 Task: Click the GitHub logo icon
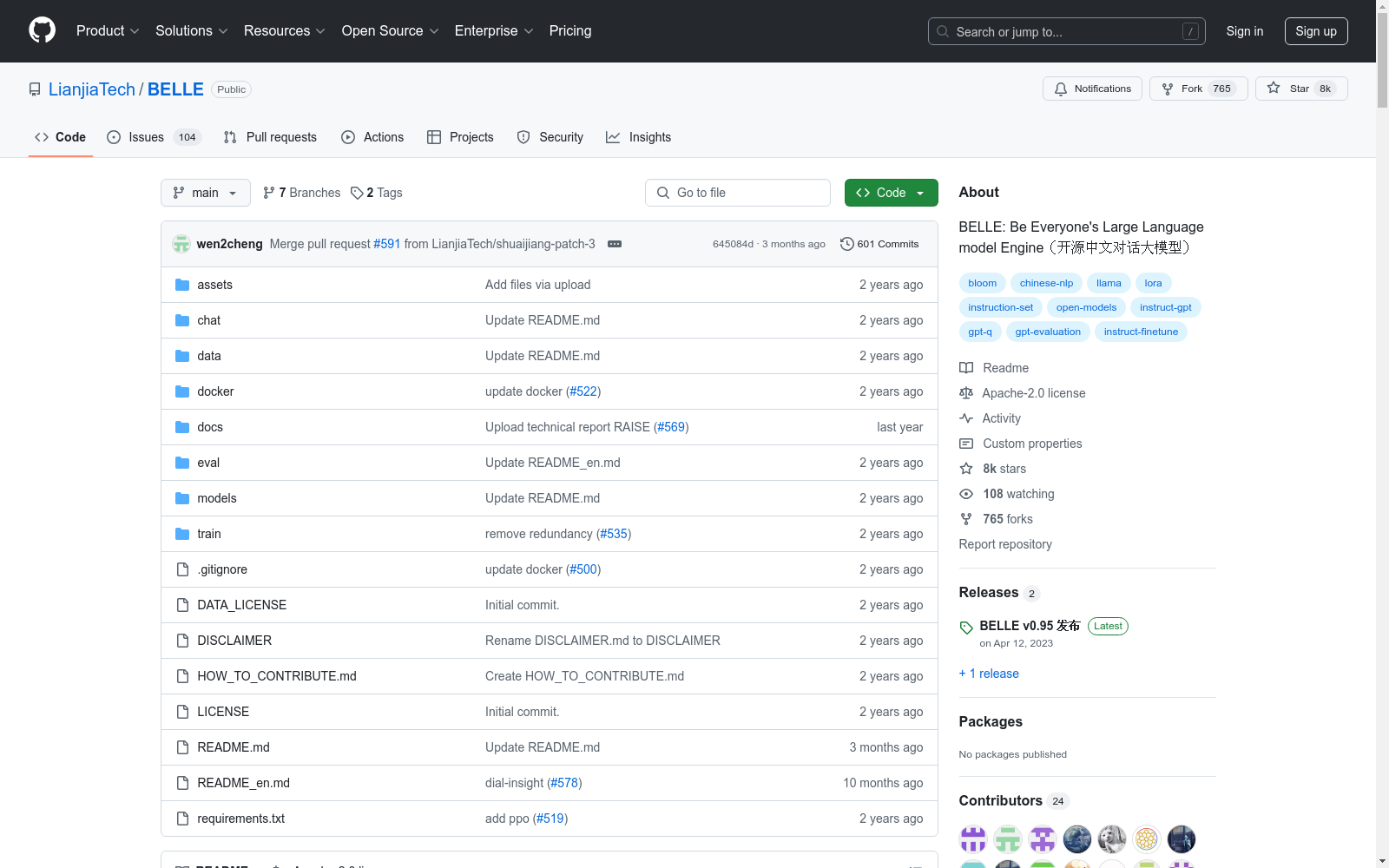point(42,30)
